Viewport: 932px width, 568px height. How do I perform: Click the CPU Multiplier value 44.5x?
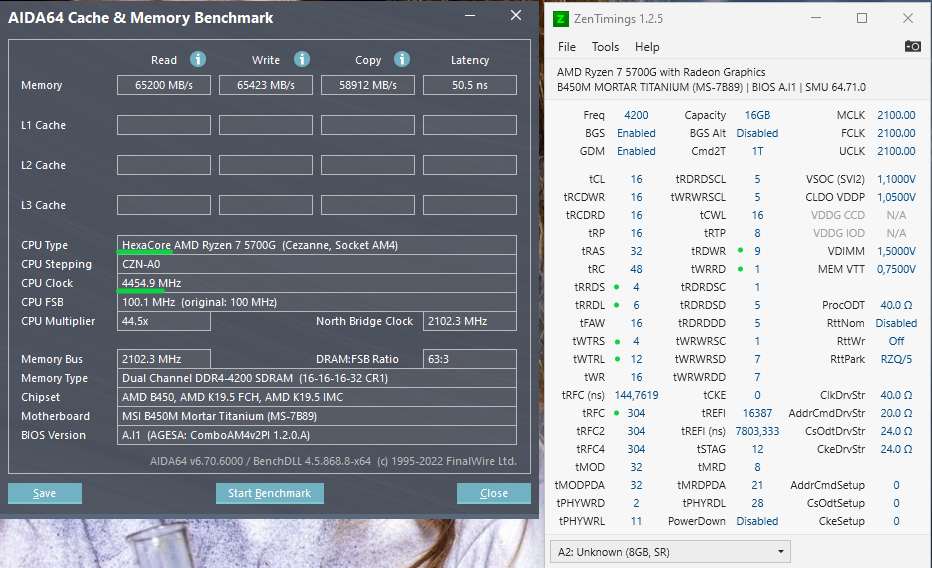click(163, 321)
